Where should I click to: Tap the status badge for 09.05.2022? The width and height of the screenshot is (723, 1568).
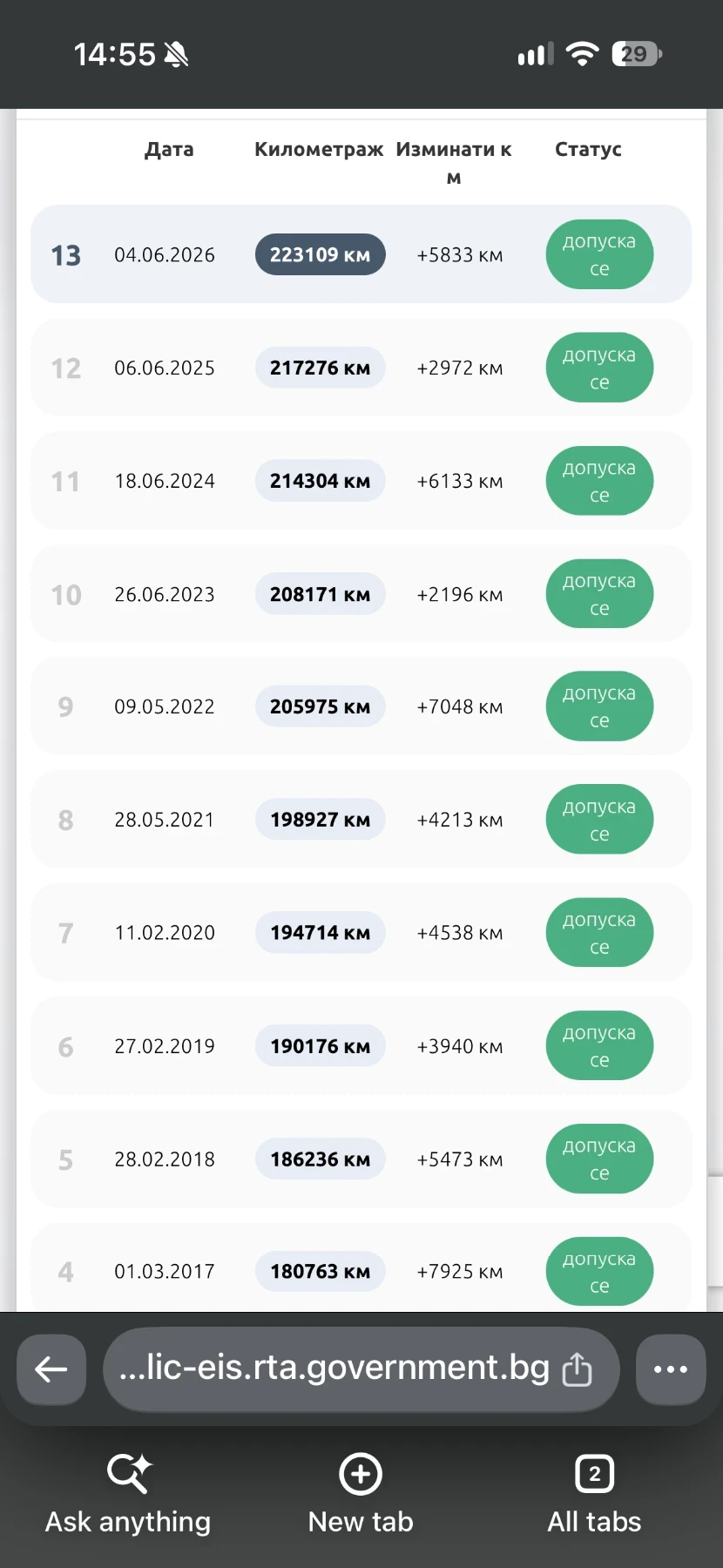click(x=599, y=706)
